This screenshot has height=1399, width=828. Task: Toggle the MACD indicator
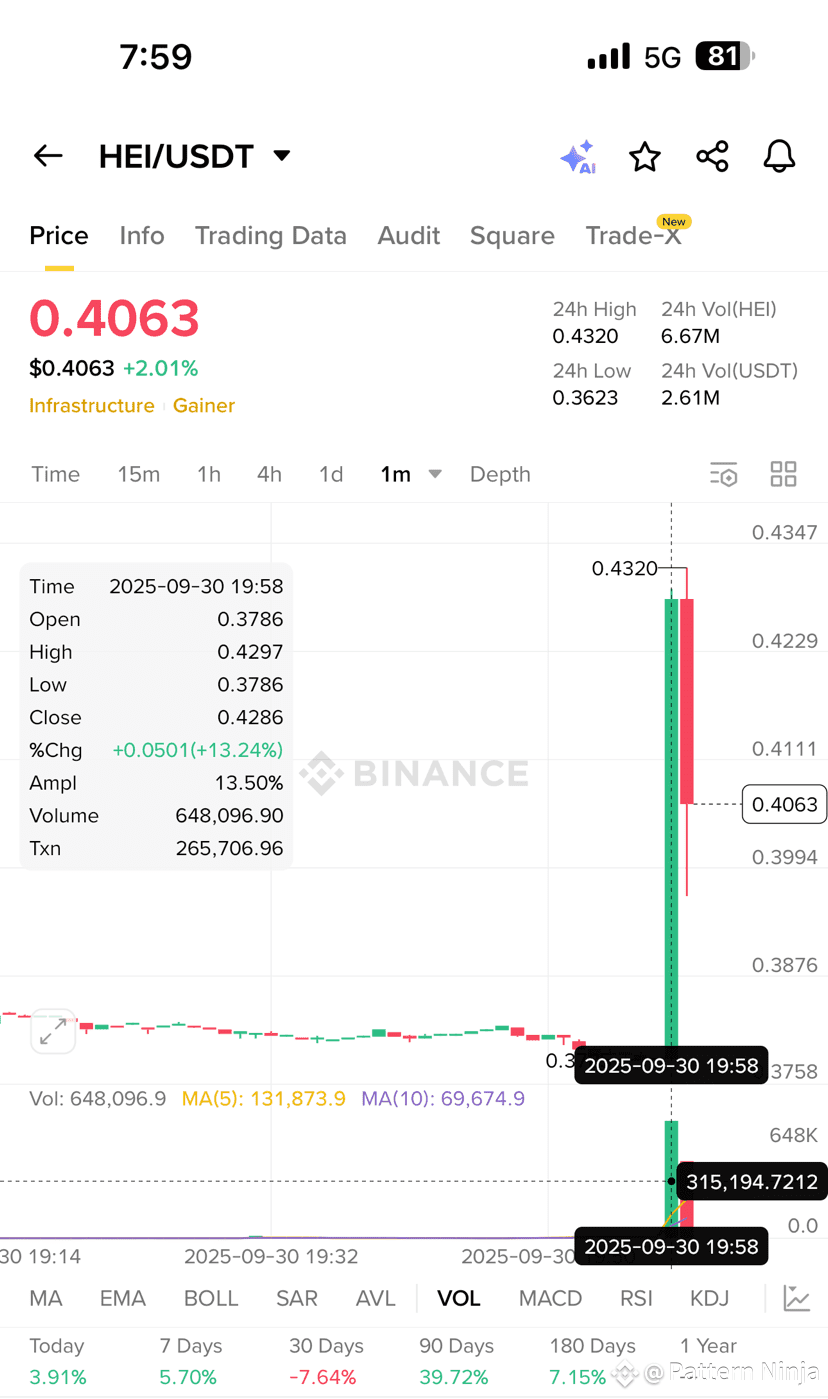550,1298
